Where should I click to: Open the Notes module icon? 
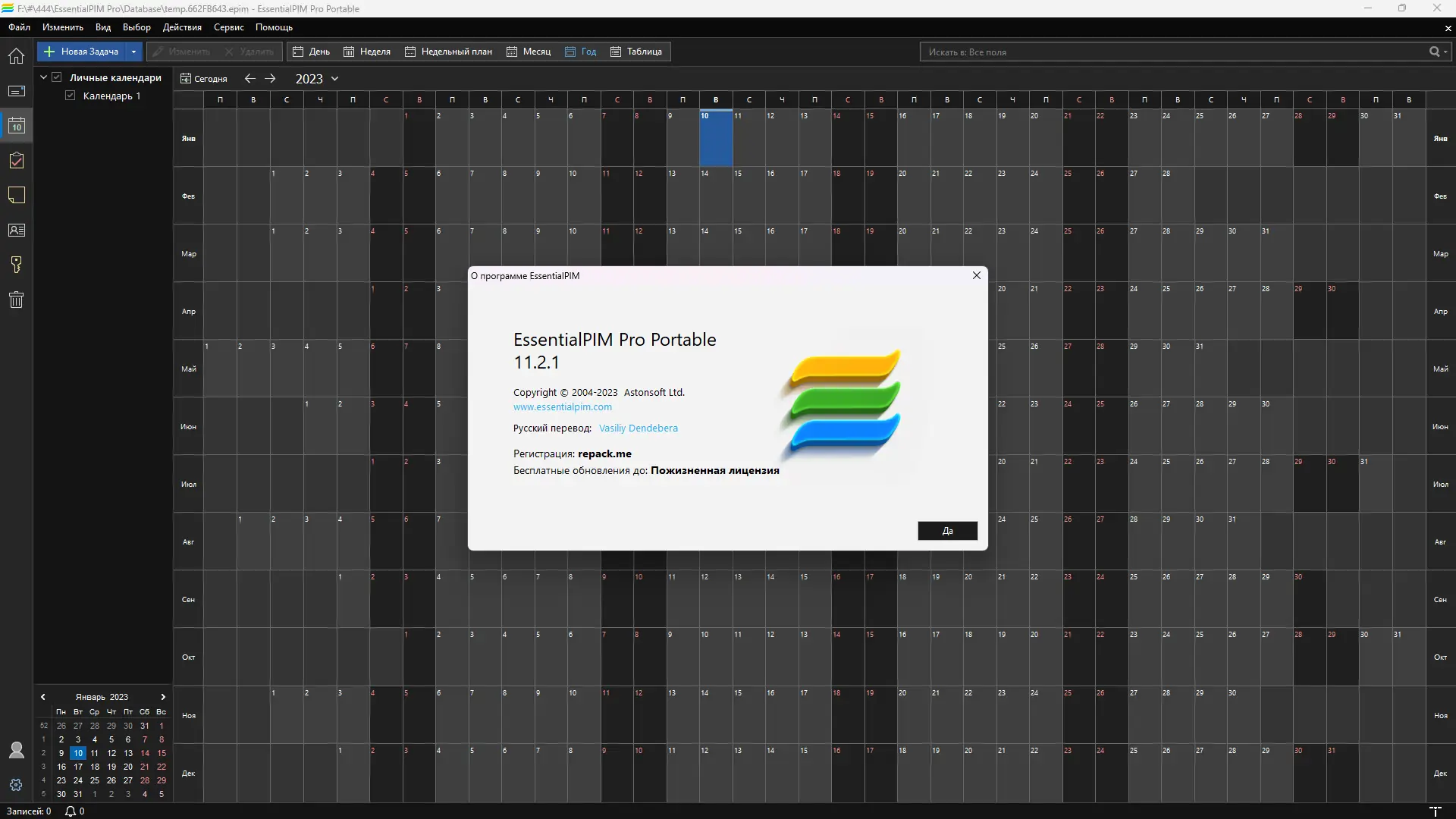coord(16,196)
